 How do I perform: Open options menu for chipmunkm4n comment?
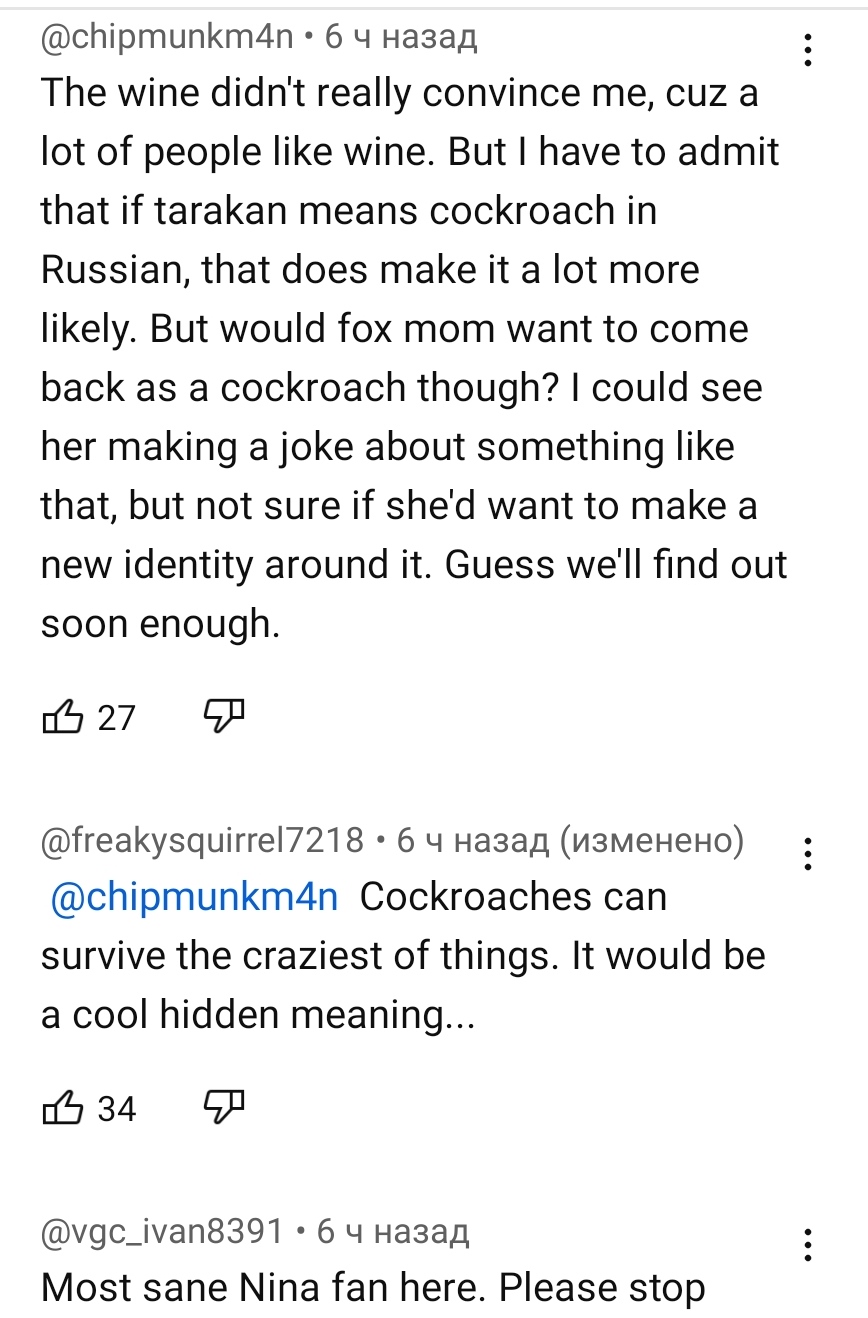808,48
